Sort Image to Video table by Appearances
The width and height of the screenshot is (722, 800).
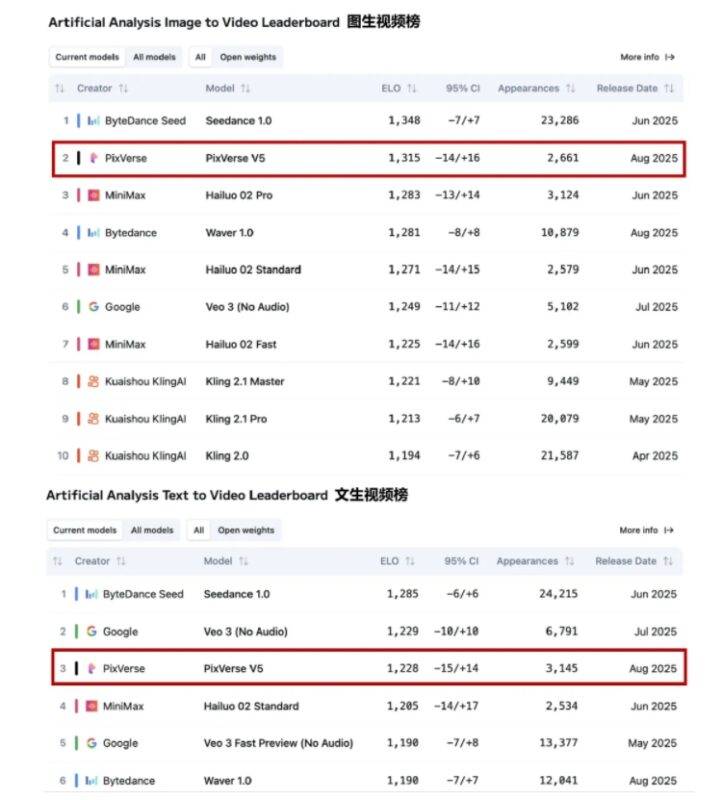[536, 88]
